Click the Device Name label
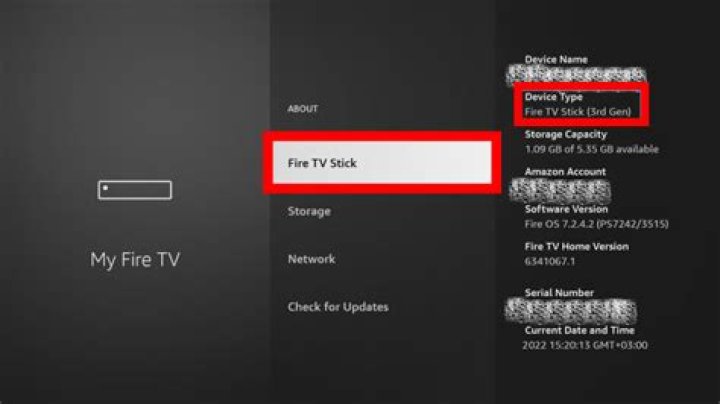This screenshot has width=720, height=404. pyautogui.click(x=556, y=59)
